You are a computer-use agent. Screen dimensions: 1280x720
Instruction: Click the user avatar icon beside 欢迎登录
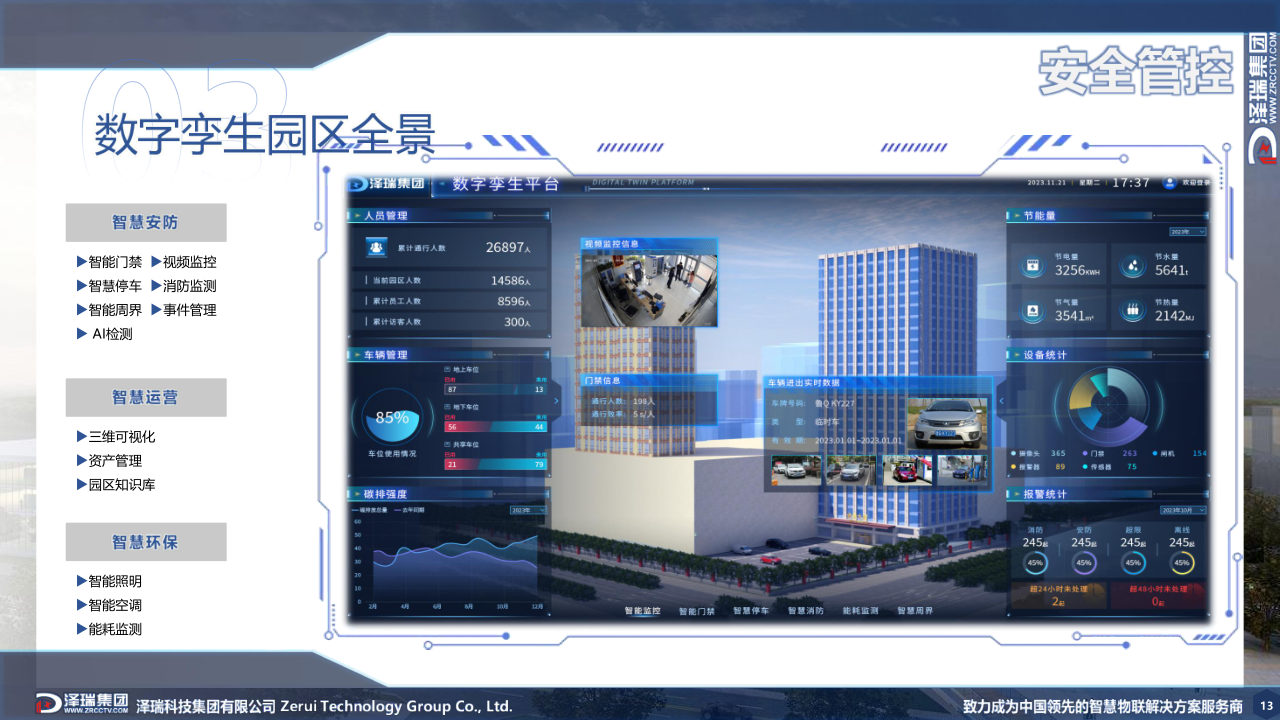[1169, 183]
